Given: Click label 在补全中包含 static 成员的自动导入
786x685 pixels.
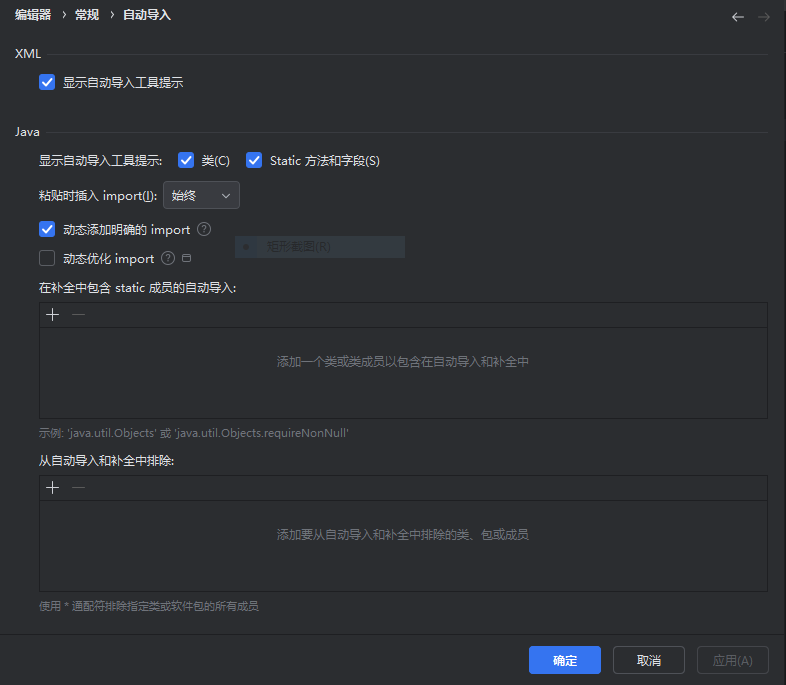Looking at the screenshot, I should click(x=137, y=288).
